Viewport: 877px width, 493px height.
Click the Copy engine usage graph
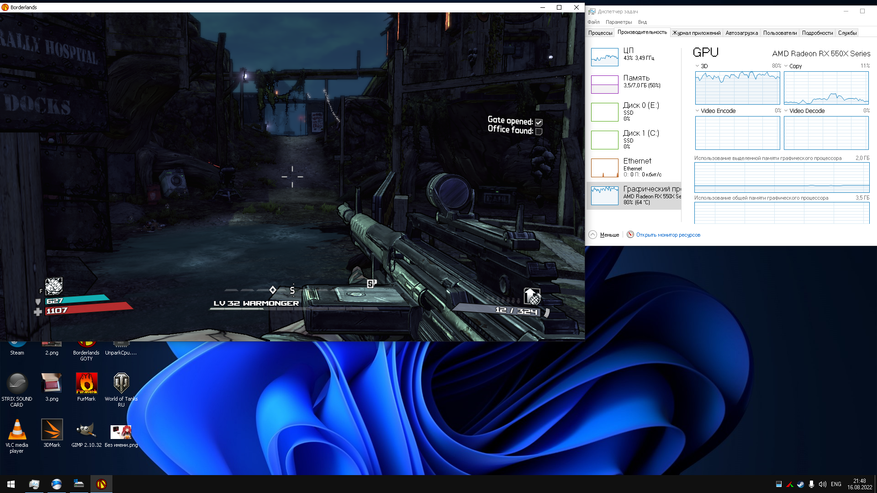click(x=826, y=87)
